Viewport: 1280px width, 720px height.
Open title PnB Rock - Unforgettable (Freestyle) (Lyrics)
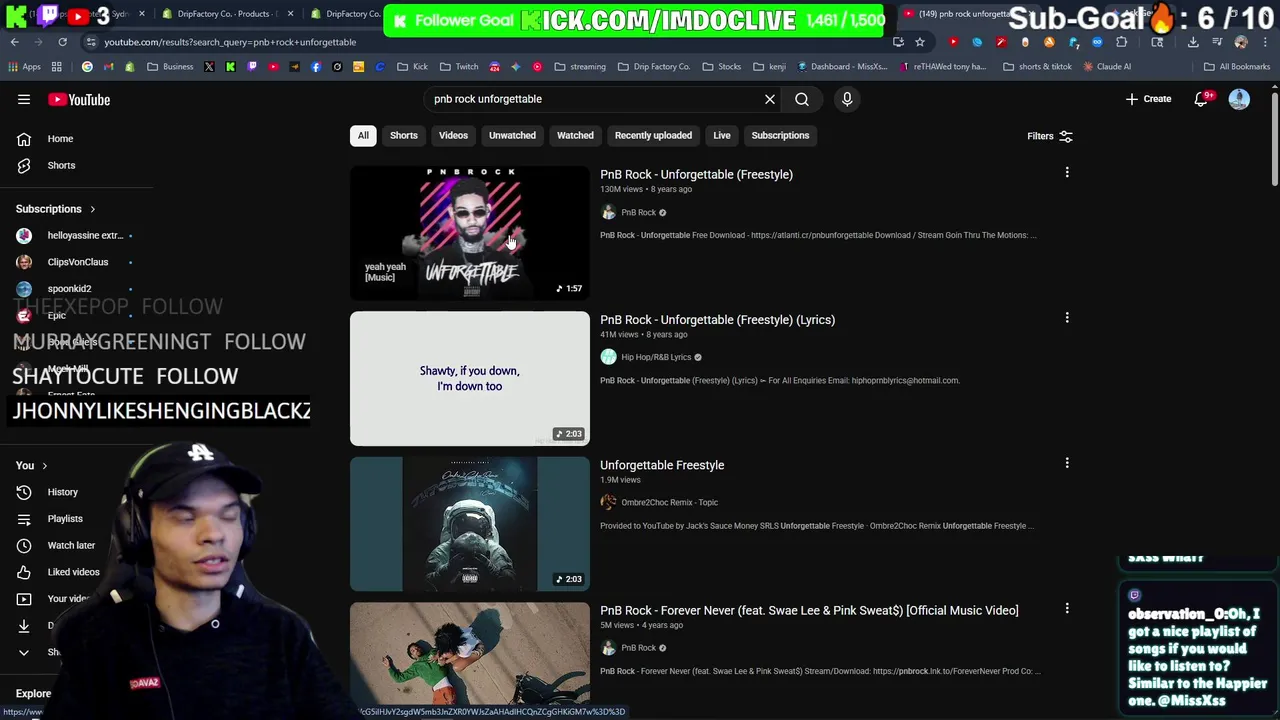(717, 320)
